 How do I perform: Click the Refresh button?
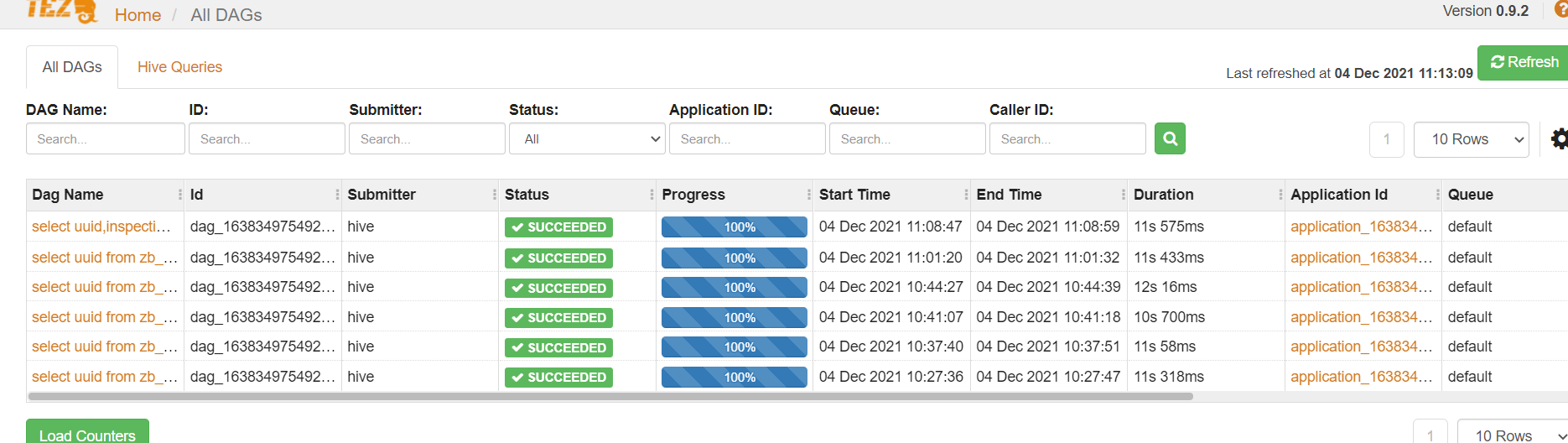pos(1524,63)
